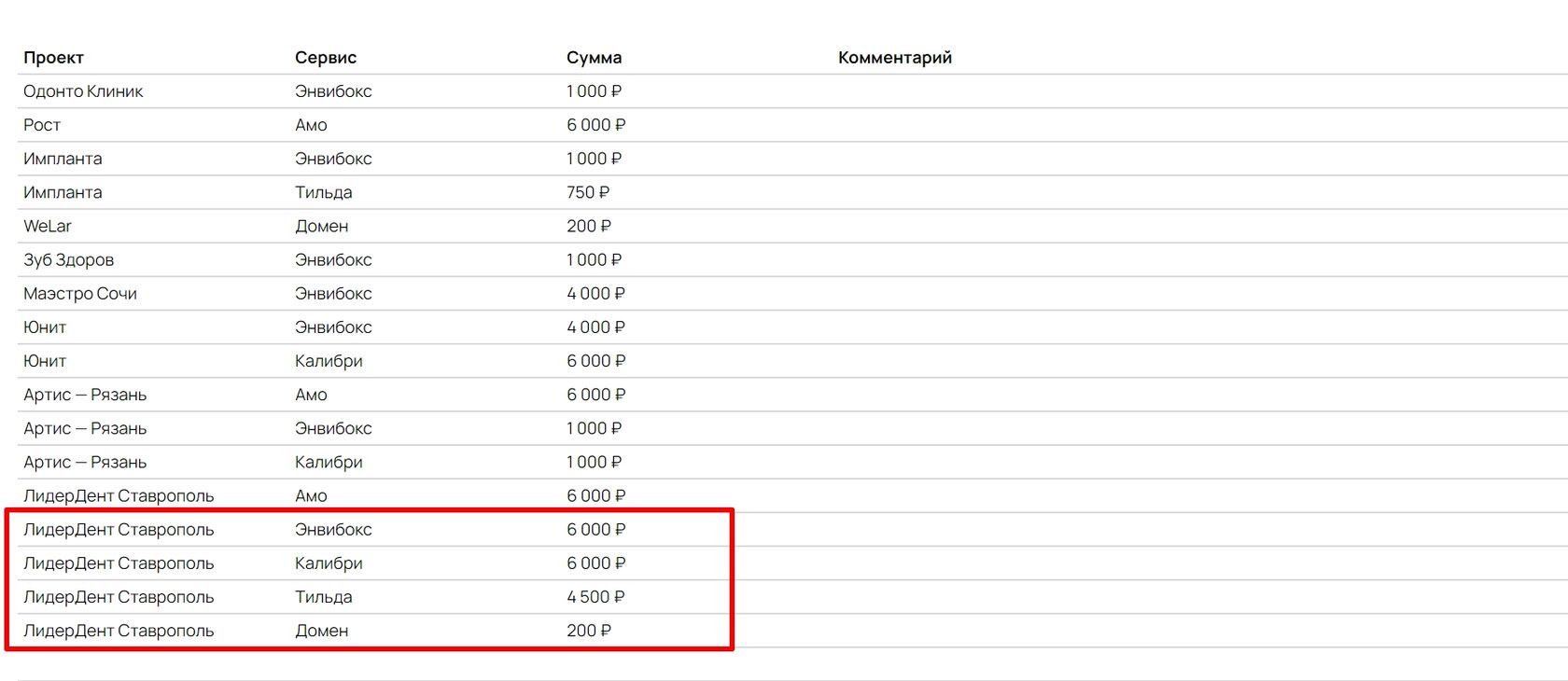
Task: Click 200 ₽ for ЛидерДент Ставрополь Домен
Action: click(588, 631)
